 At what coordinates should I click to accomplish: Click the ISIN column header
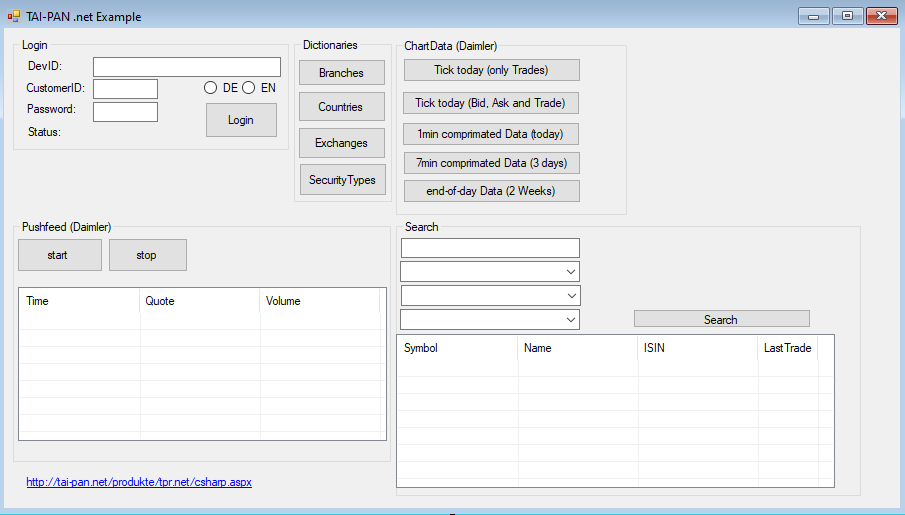point(698,348)
